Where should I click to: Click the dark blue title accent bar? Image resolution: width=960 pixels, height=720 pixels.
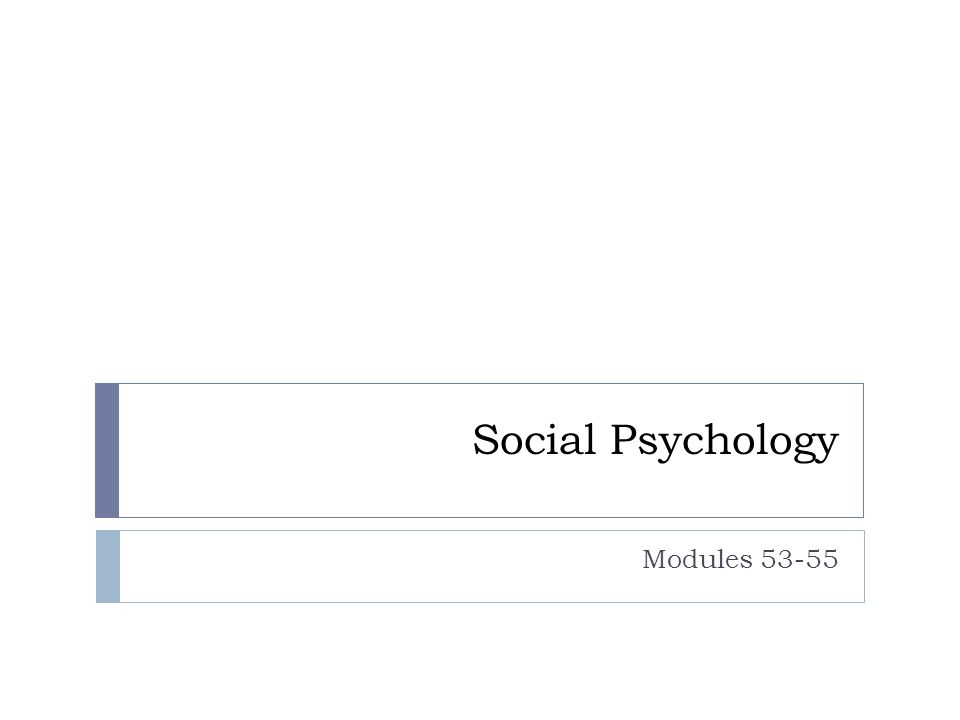[x=107, y=451]
